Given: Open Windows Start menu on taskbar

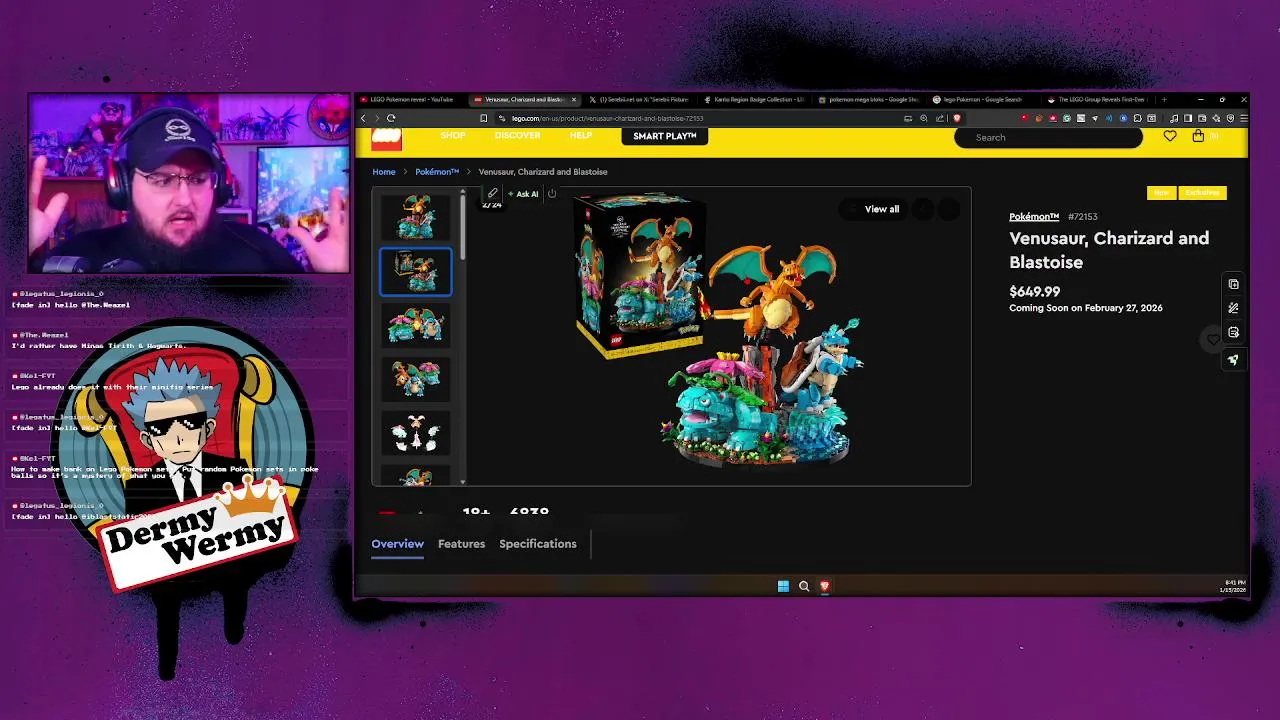Looking at the screenshot, I should [x=783, y=586].
